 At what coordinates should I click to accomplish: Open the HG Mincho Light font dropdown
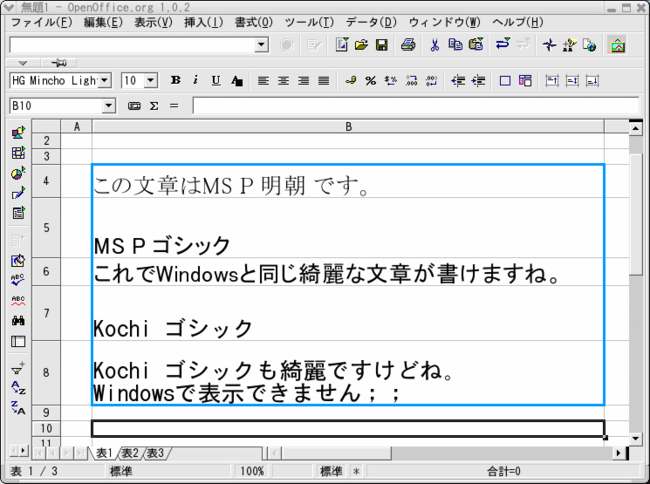(x=105, y=80)
